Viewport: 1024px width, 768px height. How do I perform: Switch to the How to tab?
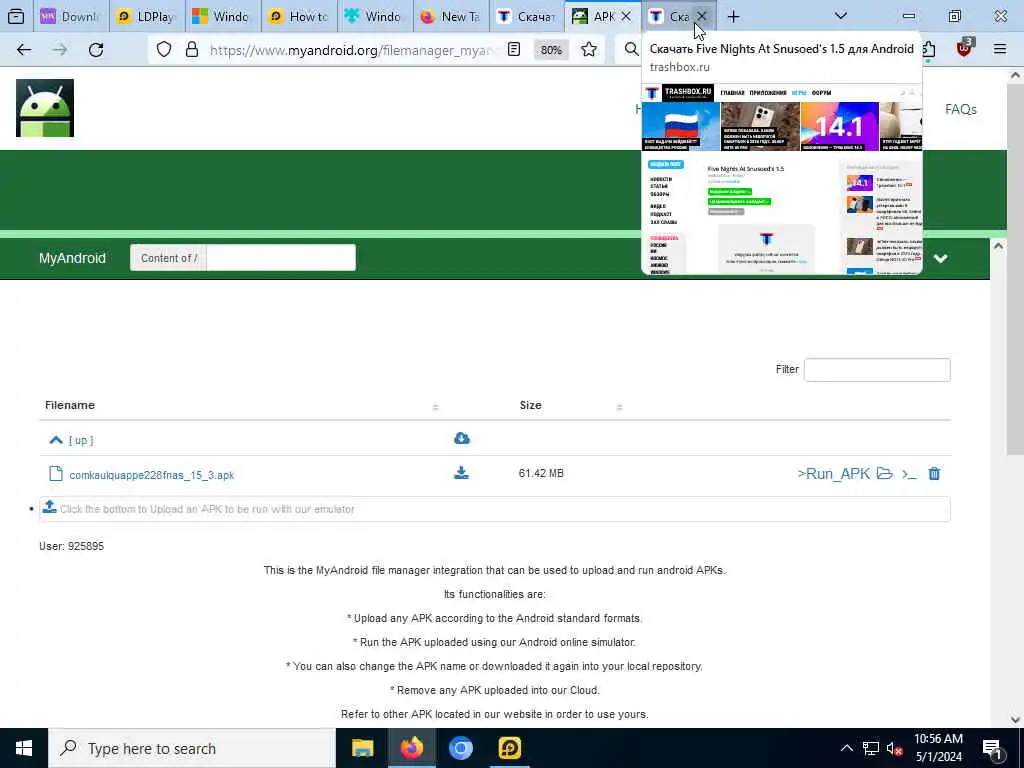[x=300, y=16]
